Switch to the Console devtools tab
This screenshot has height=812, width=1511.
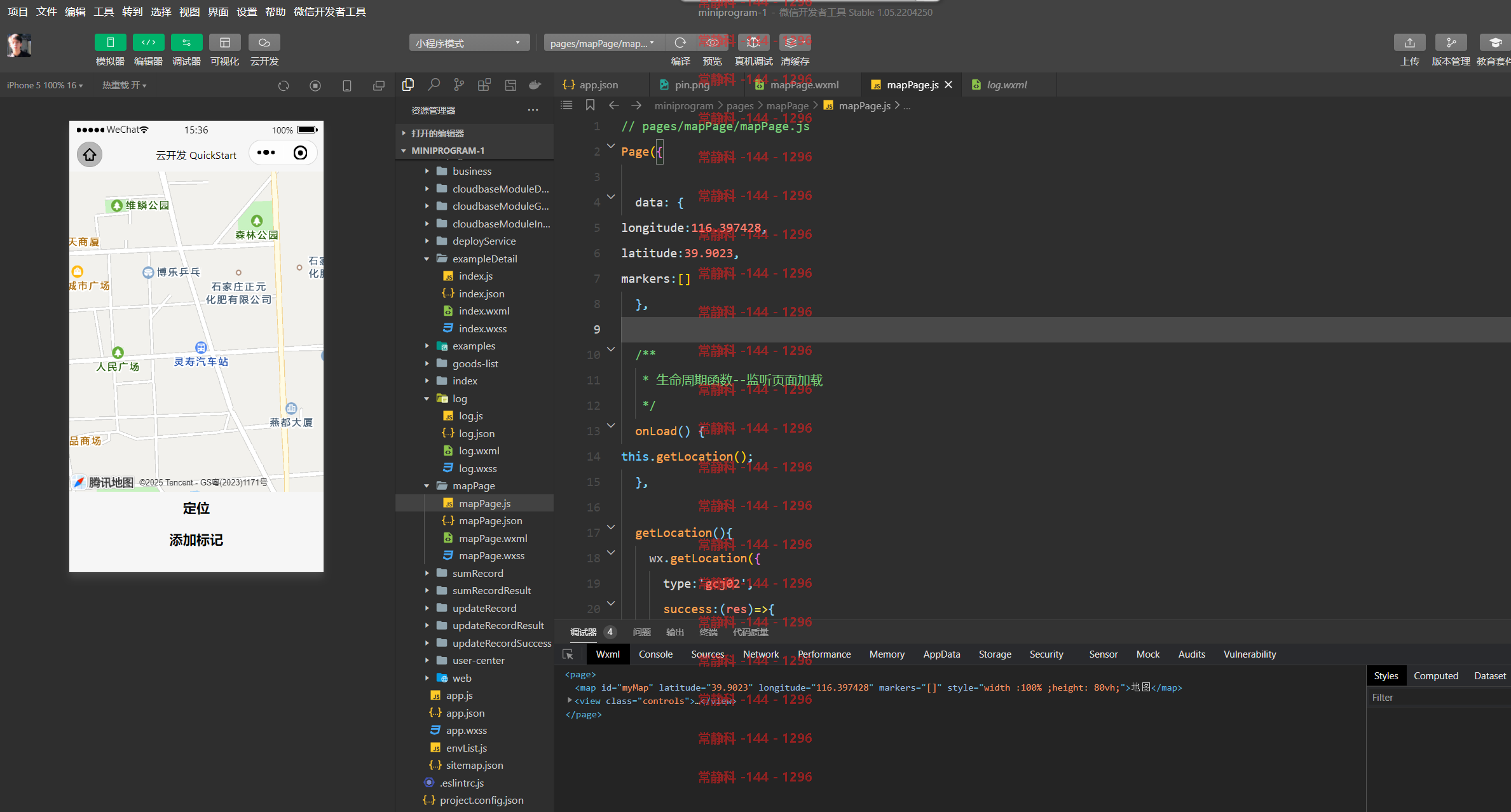point(655,654)
